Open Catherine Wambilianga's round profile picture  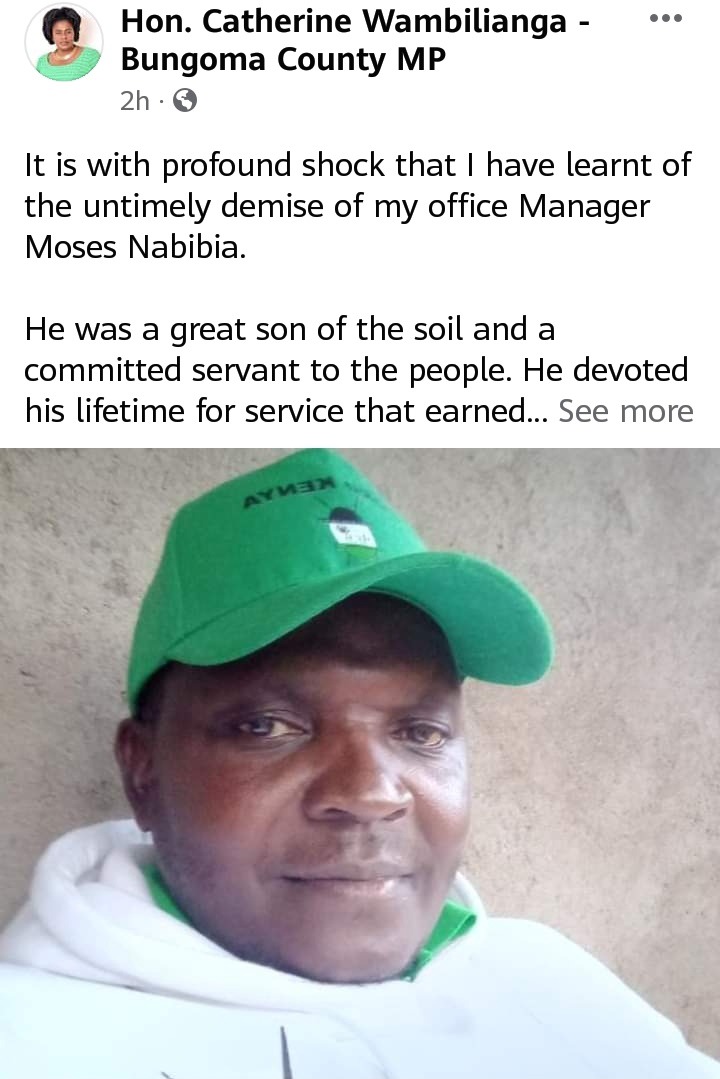[x=63, y=42]
